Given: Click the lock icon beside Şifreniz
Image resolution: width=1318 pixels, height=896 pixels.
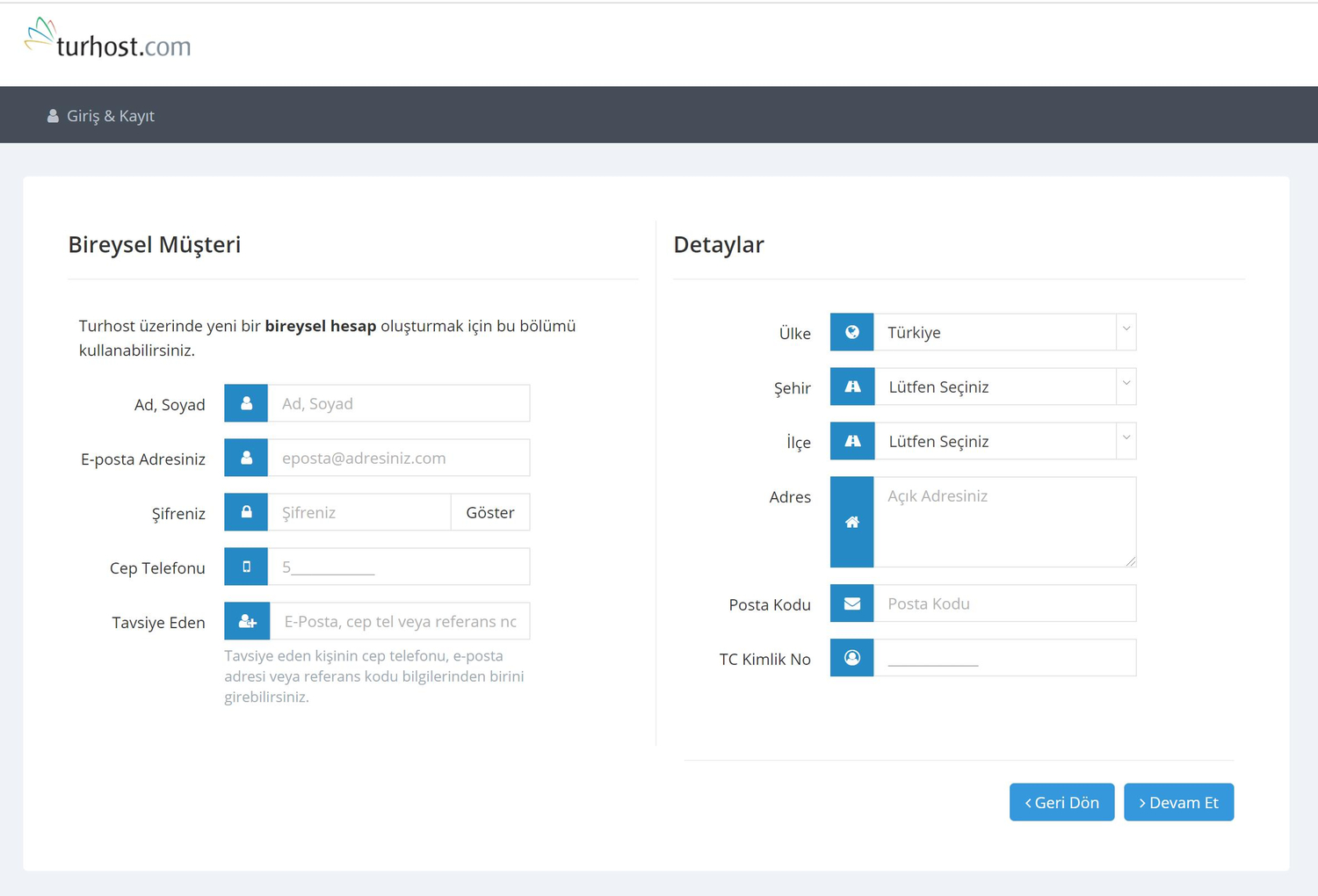Looking at the screenshot, I should (x=246, y=512).
